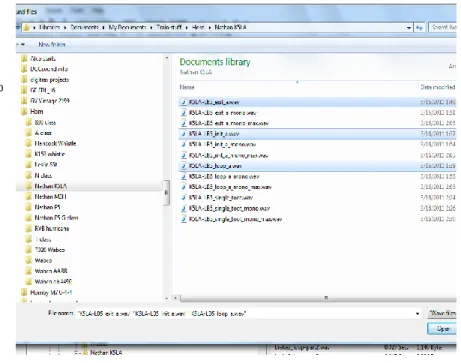This screenshot has height=363, width=461.
Task: Click the Documents breadcrumb in the address bar
Action: 84,27
